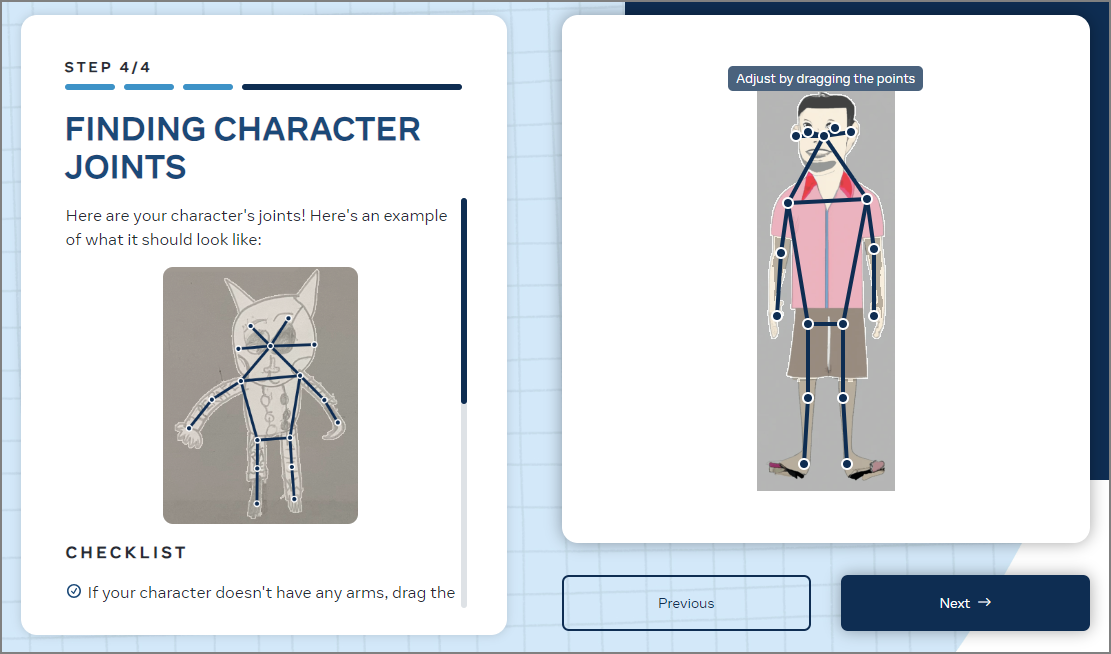Click the second step progress segment
1111x654 pixels.
point(149,87)
